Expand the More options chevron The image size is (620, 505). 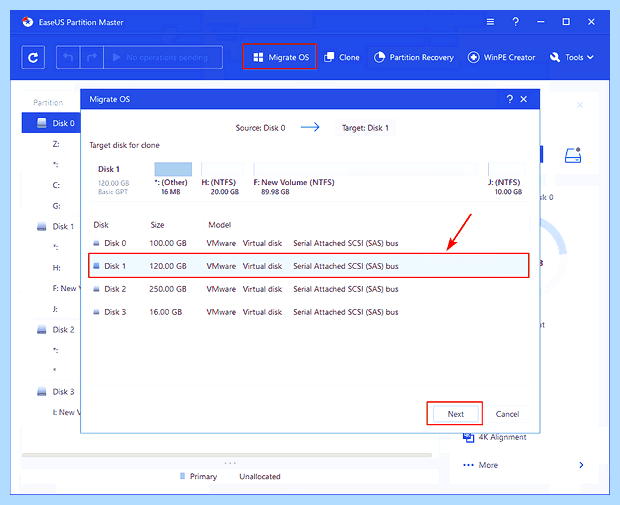(581, 465)
